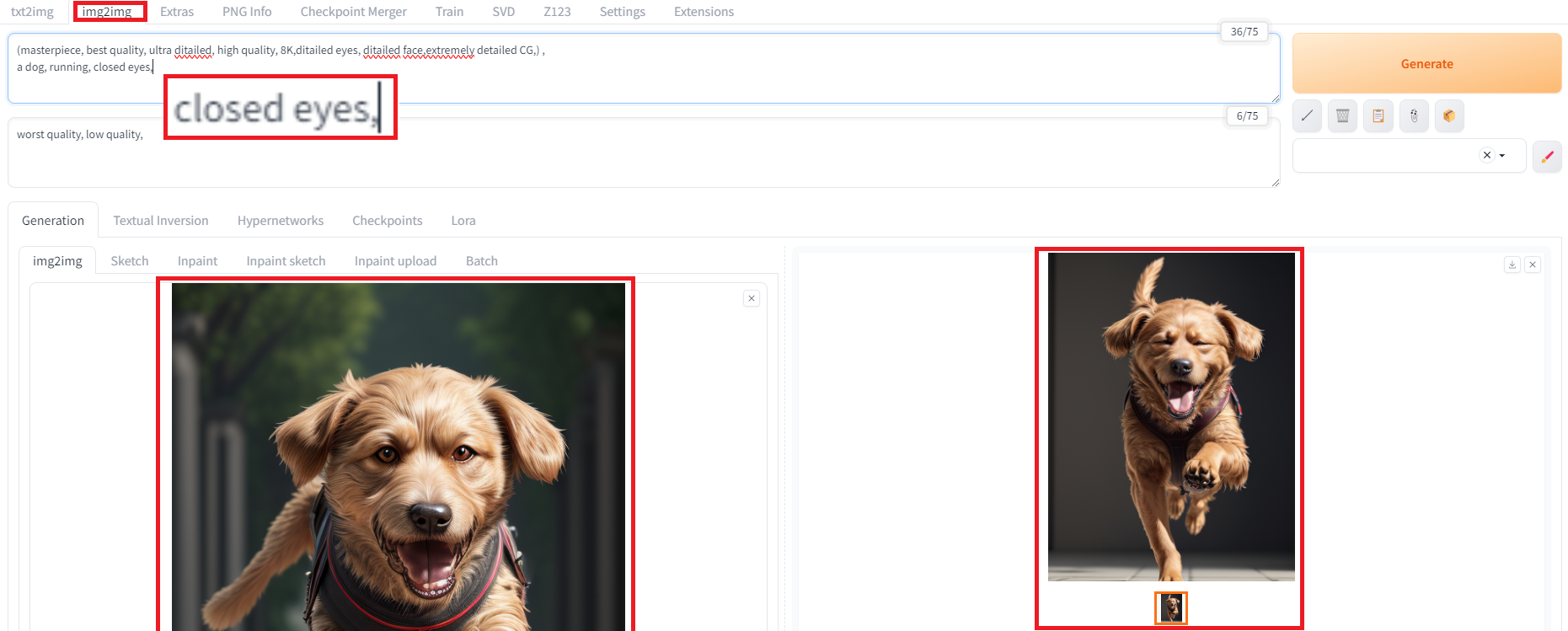1568x631 pixels.
Task: Close the output gallery preview
Action: point(1533,265)
